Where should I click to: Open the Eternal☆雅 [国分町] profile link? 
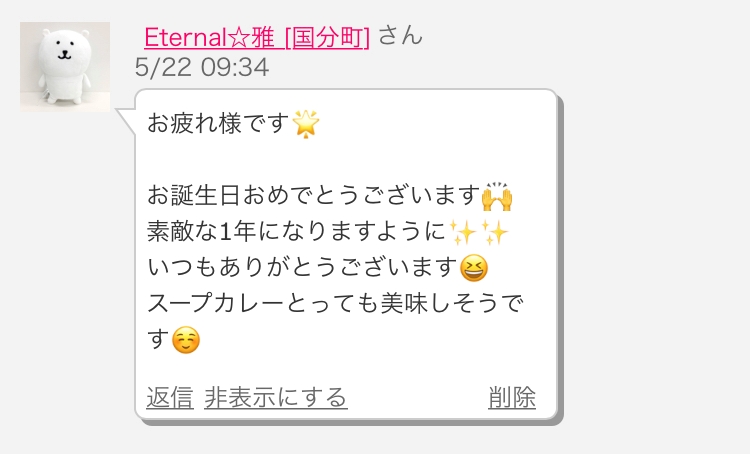point(257,37)
